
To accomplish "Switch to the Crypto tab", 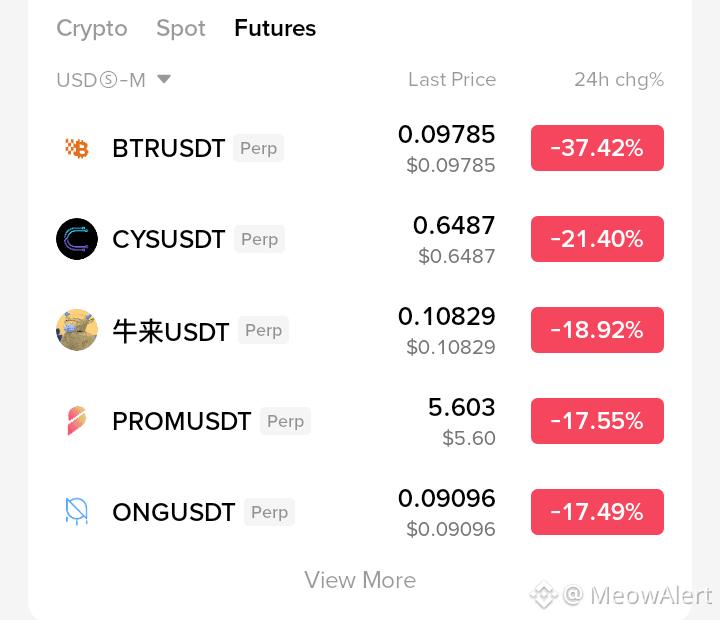I will (x=92, y=28).
